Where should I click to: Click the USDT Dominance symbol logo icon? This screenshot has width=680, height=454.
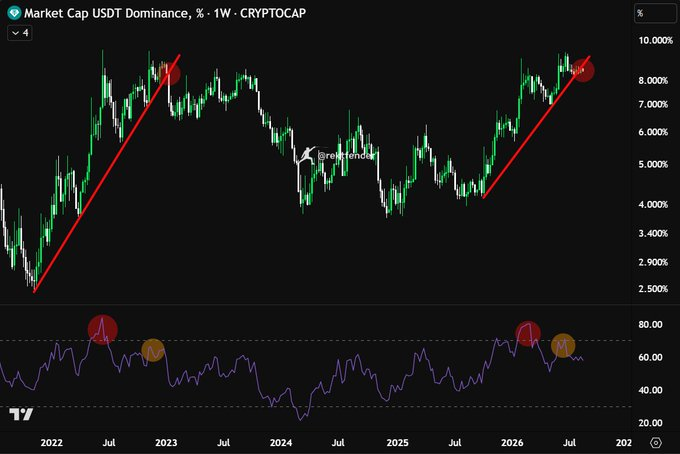14,13
